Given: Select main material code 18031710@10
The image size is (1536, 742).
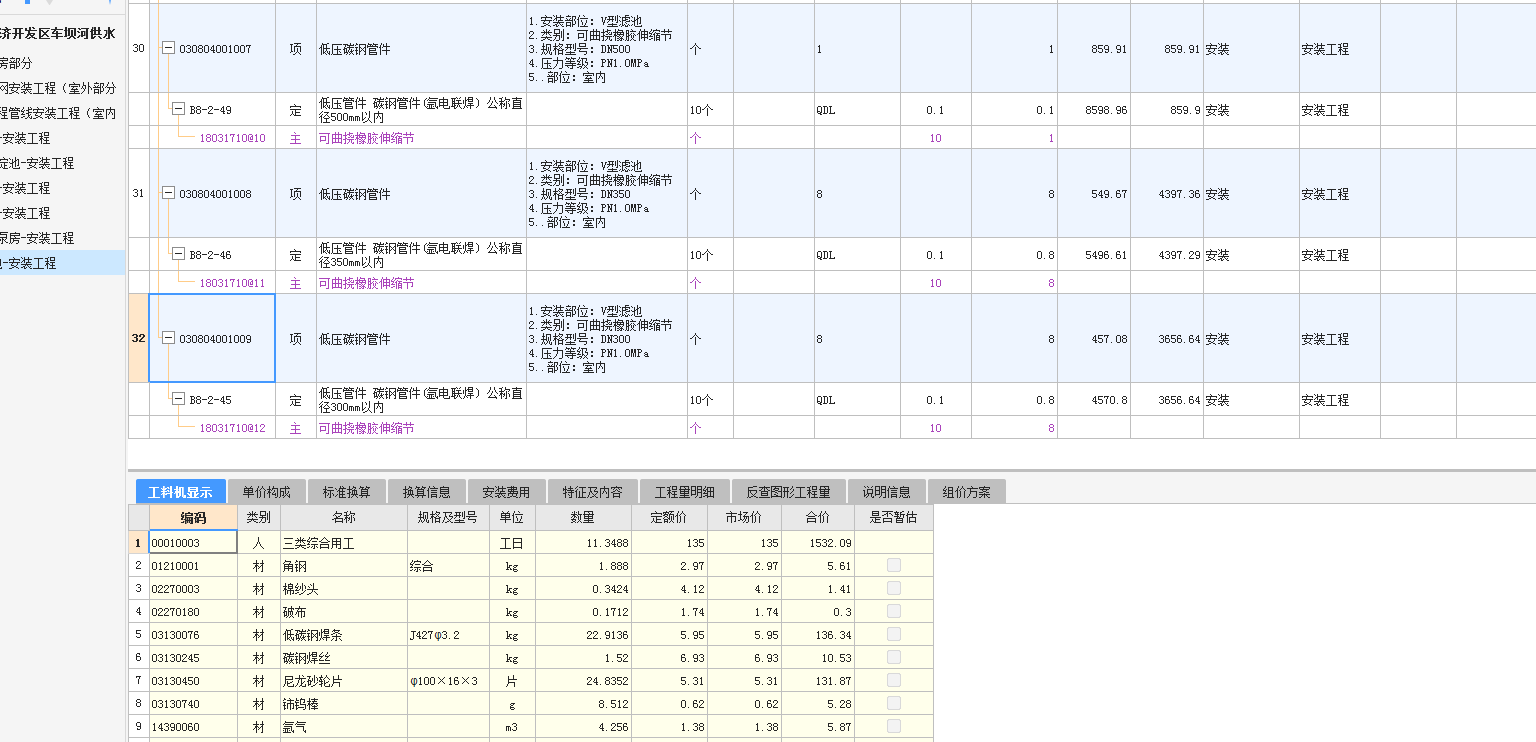Looking at the screenshot, I should [x=233, y=138].
